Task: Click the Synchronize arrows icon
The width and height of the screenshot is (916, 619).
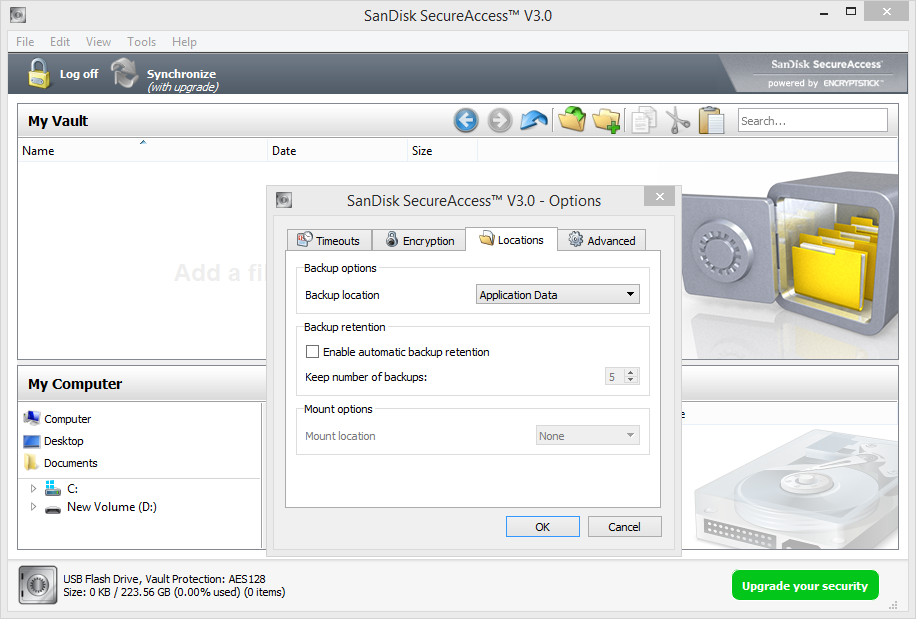Action: (x=124, y=73)
